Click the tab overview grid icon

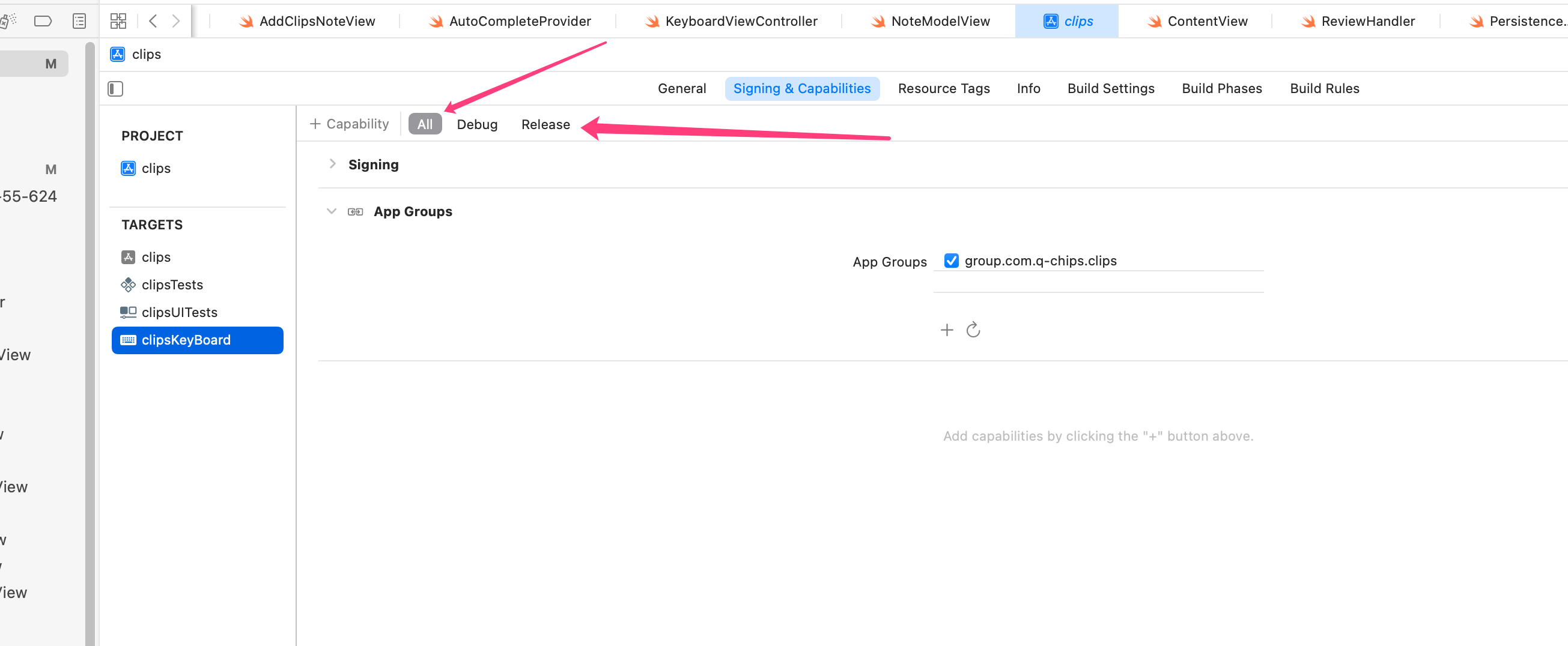pos(118,20)
